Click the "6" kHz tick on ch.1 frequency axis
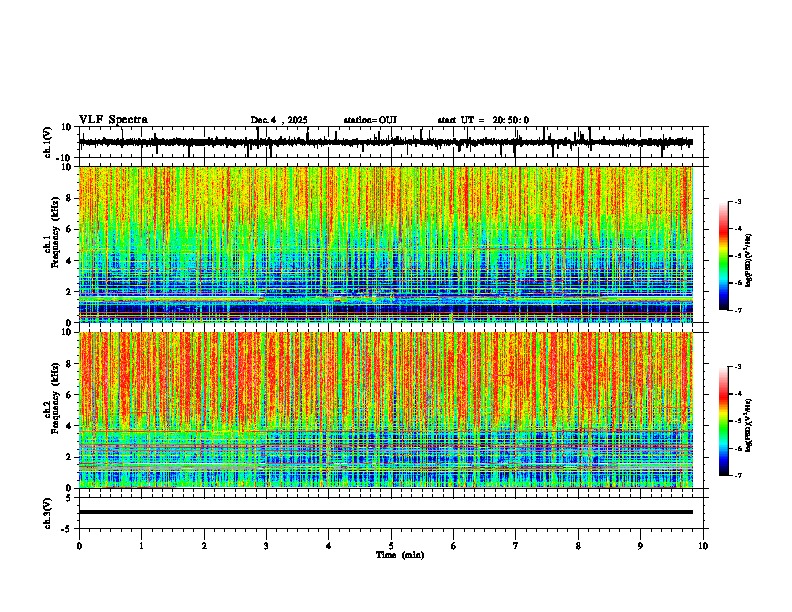 tap(69, 229)
